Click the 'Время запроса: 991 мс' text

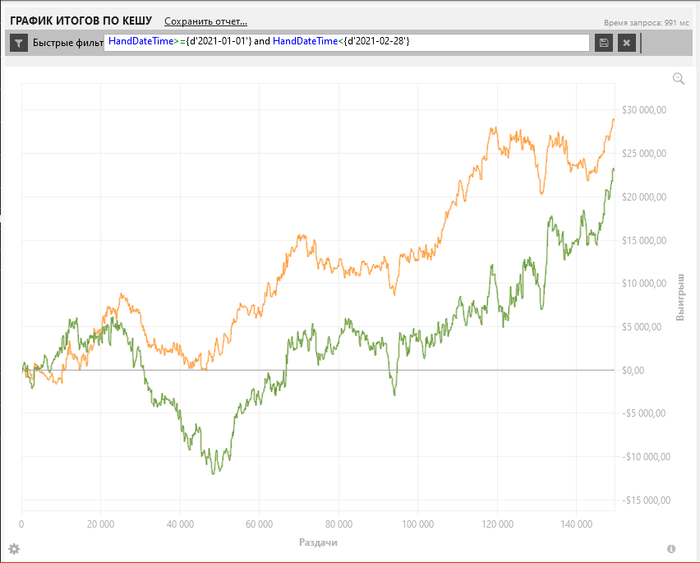(646, 23)
